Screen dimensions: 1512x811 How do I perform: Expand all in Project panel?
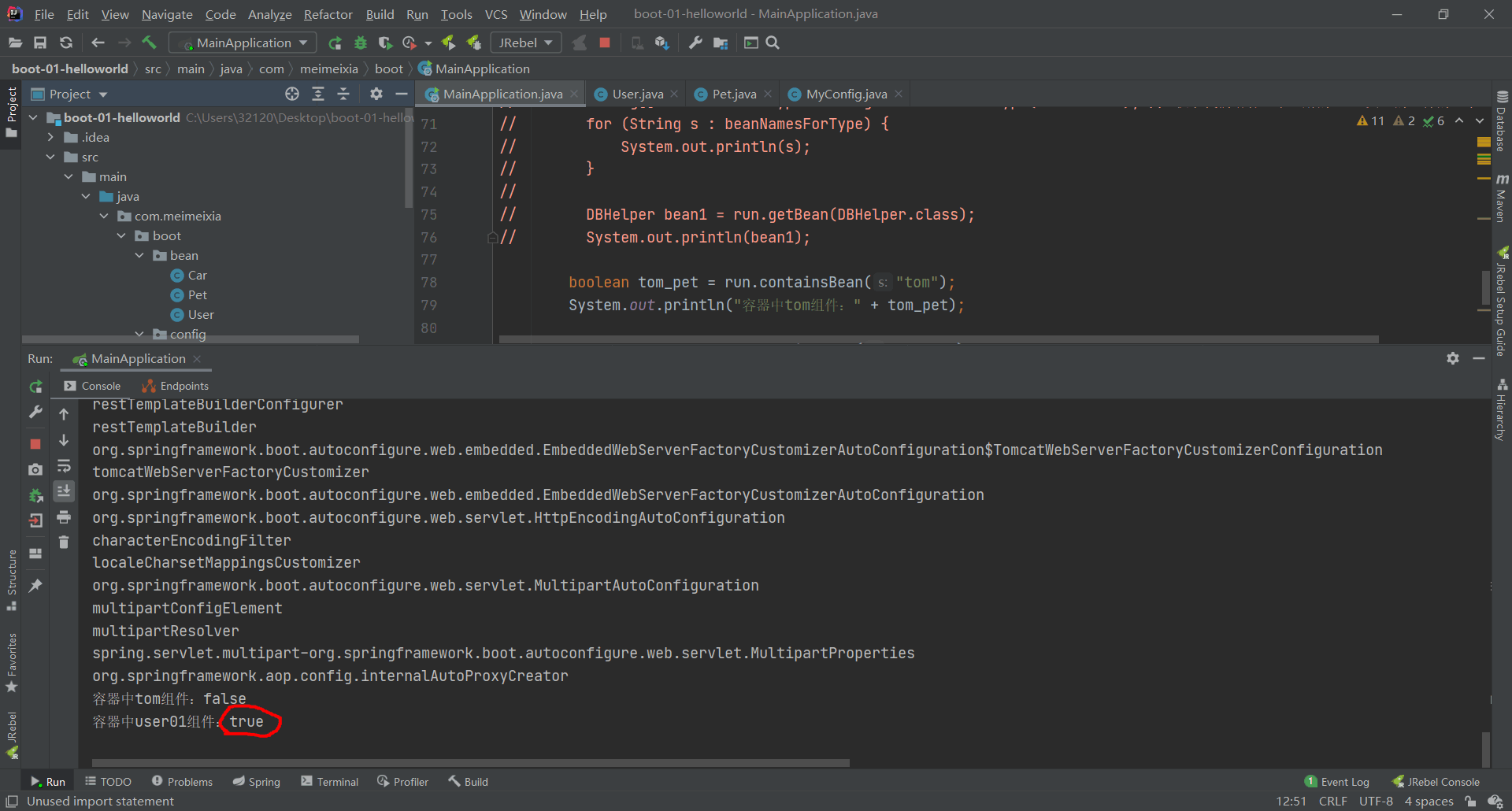[x=318, y=94]
